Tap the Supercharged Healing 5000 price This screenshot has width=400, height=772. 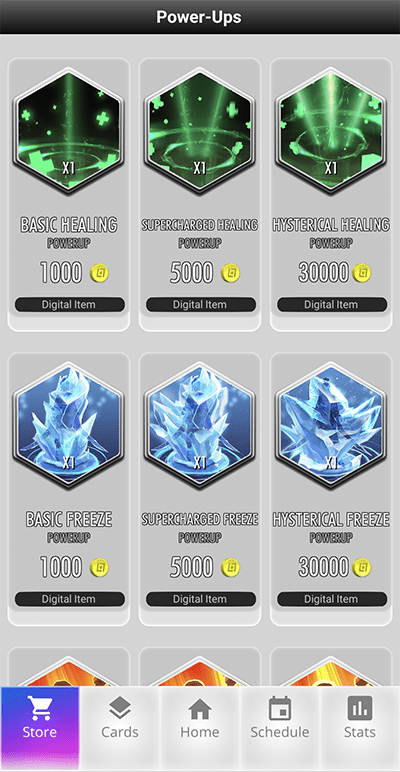[192, 273]
